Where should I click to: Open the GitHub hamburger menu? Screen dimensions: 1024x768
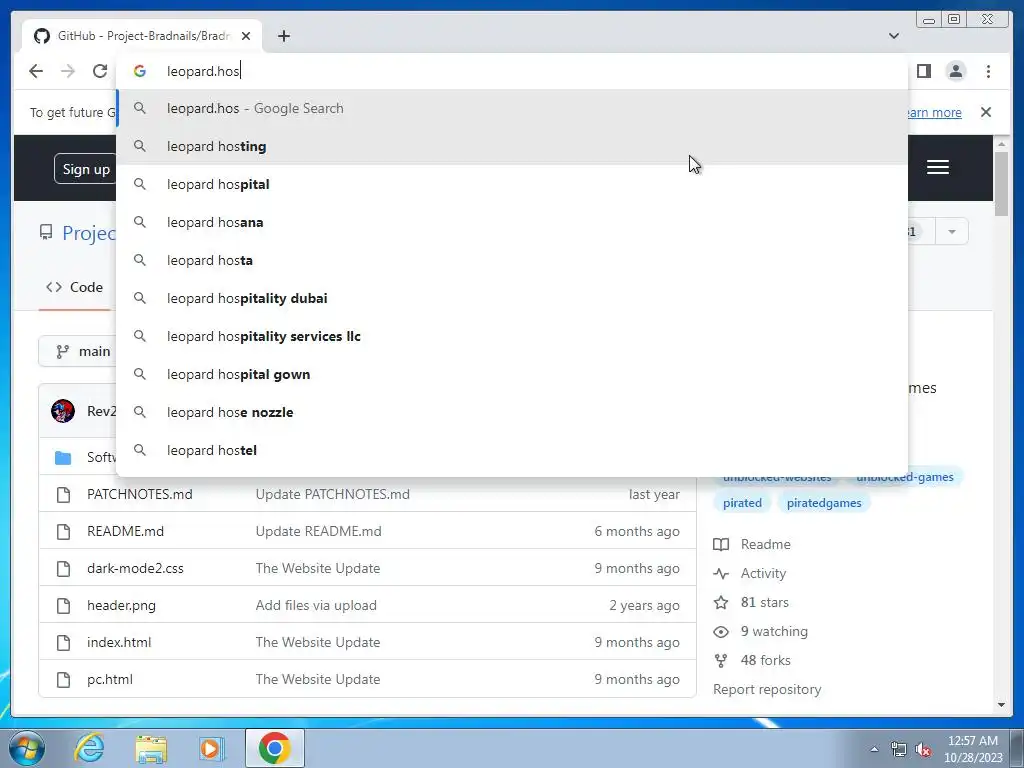pyautogui.click(x=938, y=167)
